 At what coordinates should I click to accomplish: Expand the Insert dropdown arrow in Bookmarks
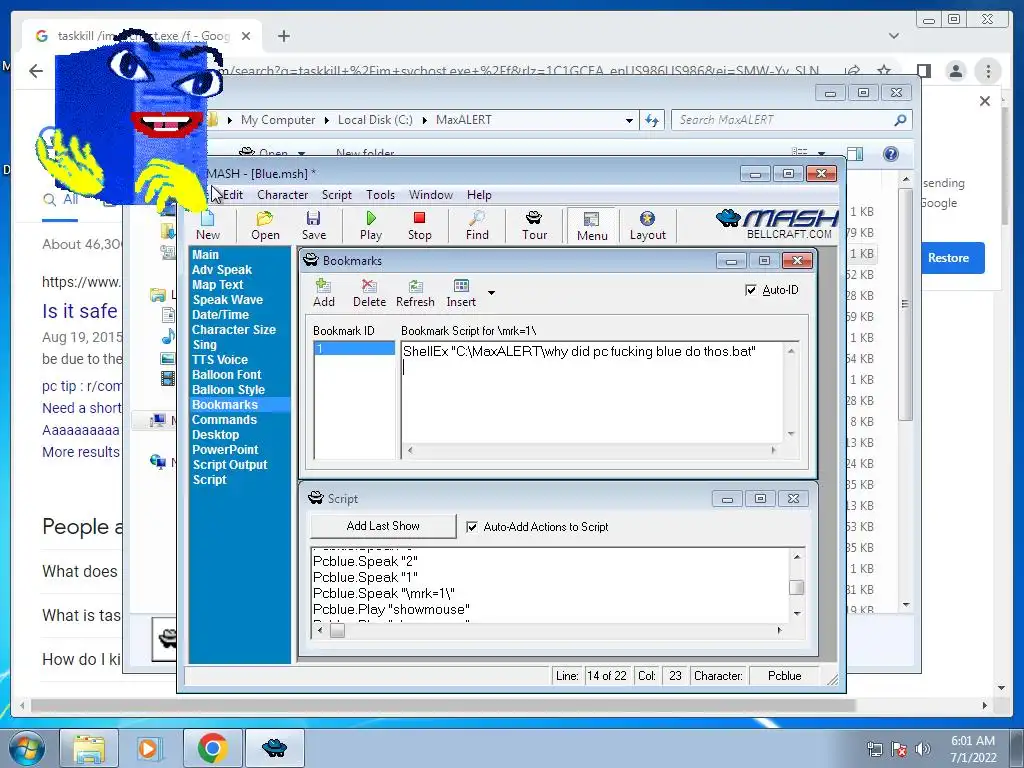492,293
